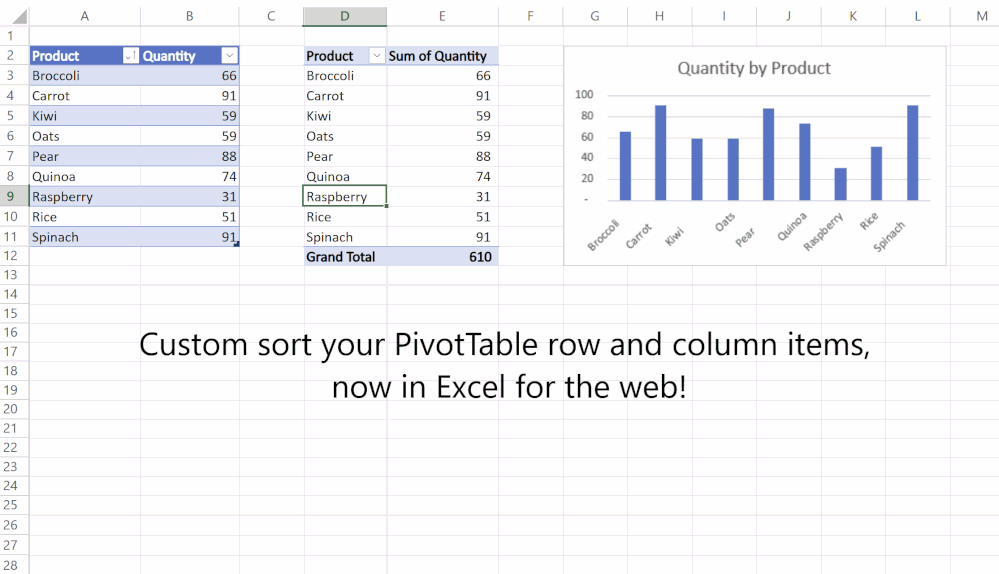
Task: Click the Carrot bar in the chart
Action: click(661, 153)
